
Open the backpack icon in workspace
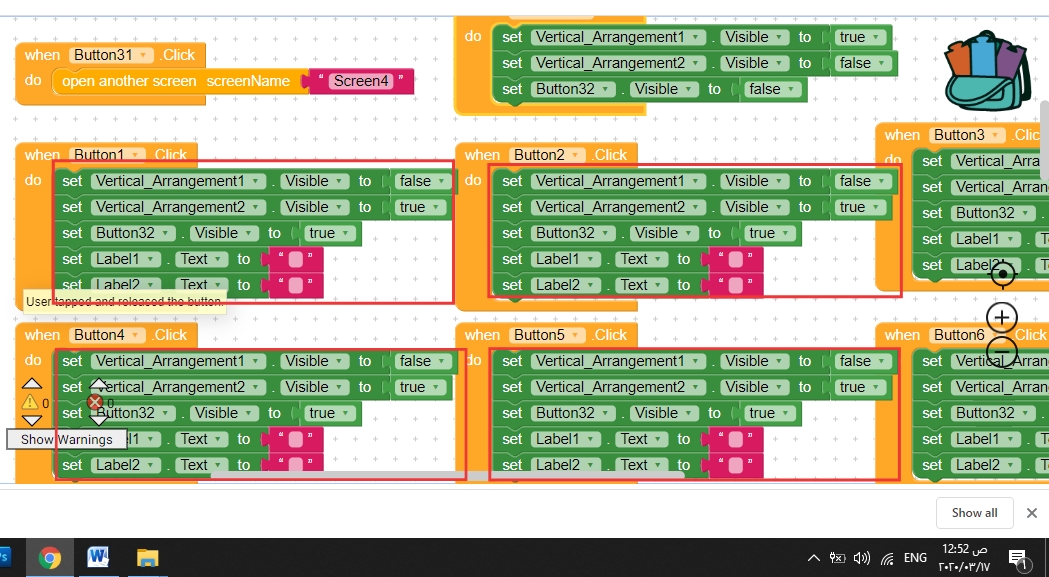pyautogui.click(x=985, y=74)
